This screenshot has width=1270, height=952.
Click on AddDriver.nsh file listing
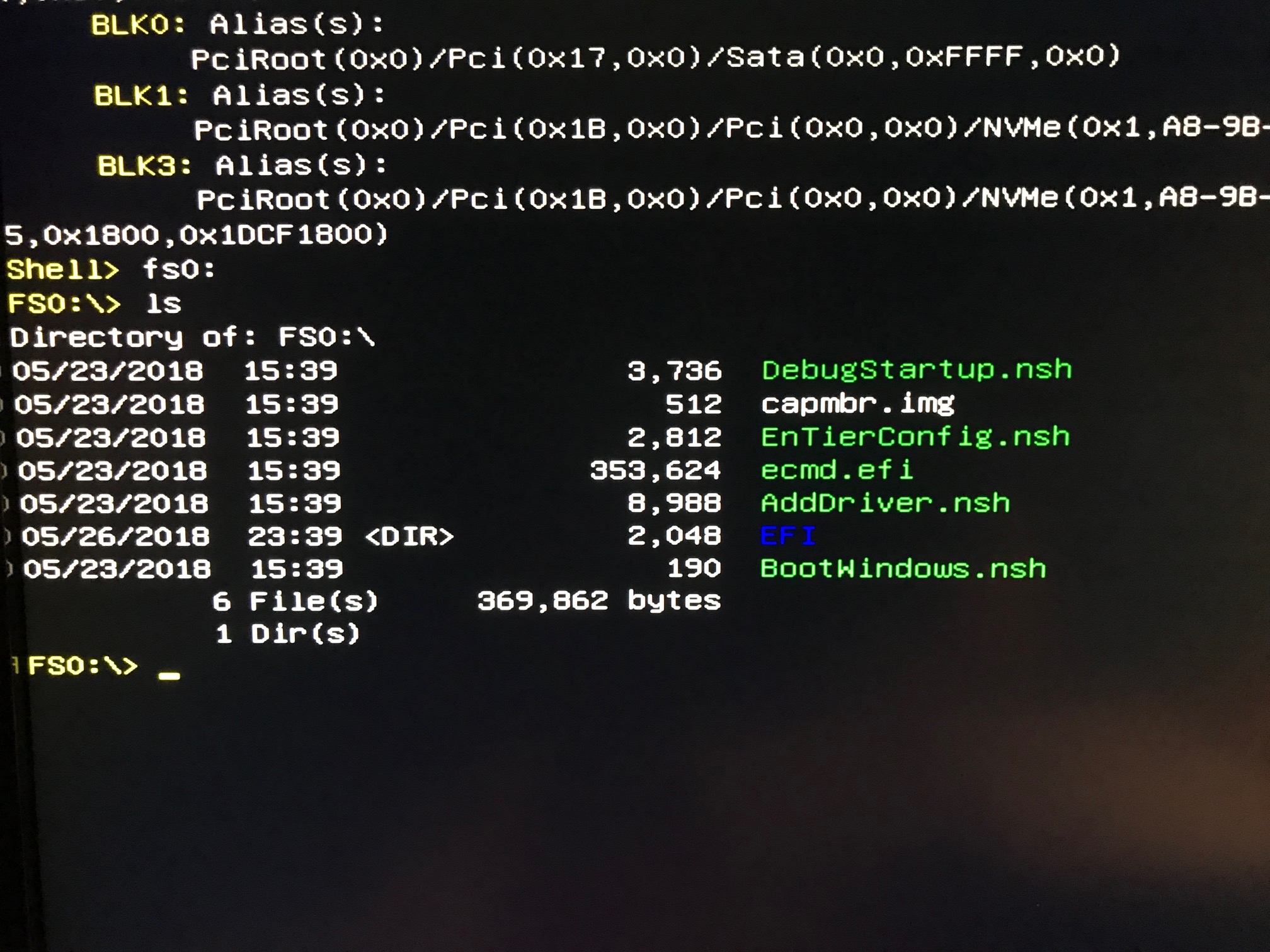point(884,504)
